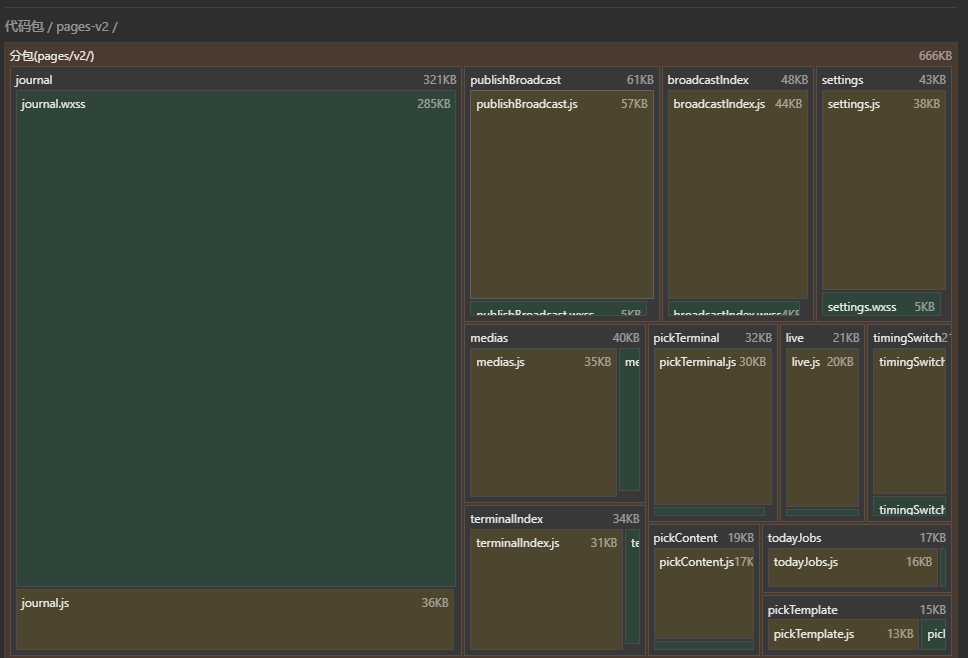Screen dimensions: 968x658
Task: Click the 666KB total size label
Action: pos(935,56)
